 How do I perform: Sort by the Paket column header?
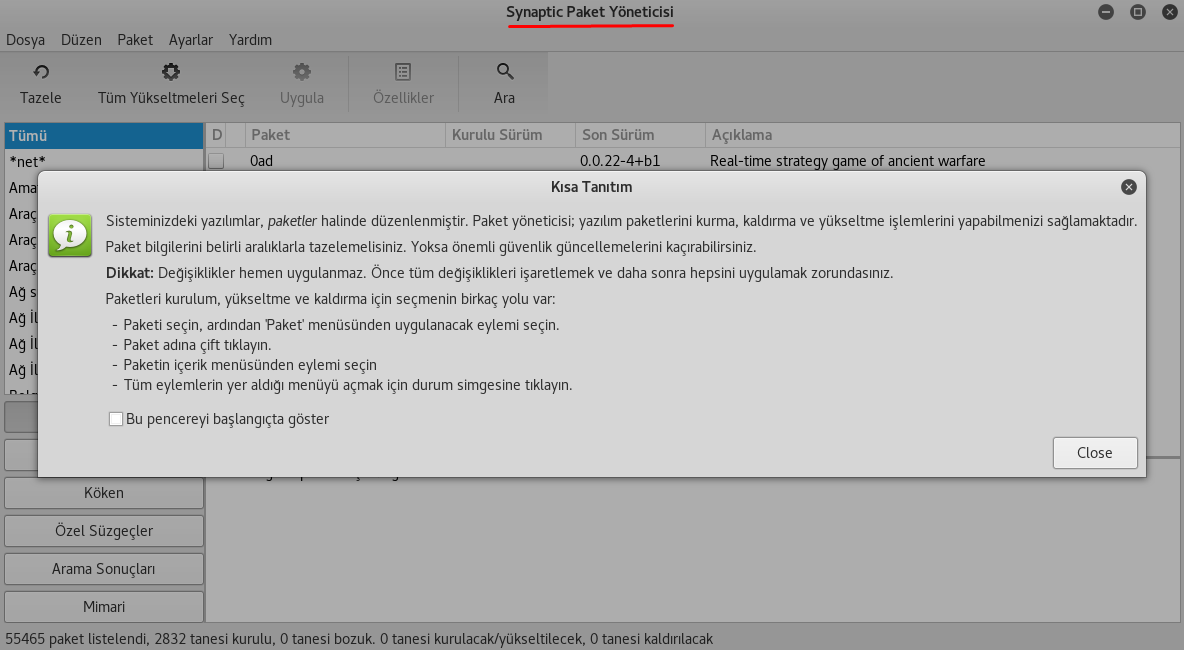346,135
